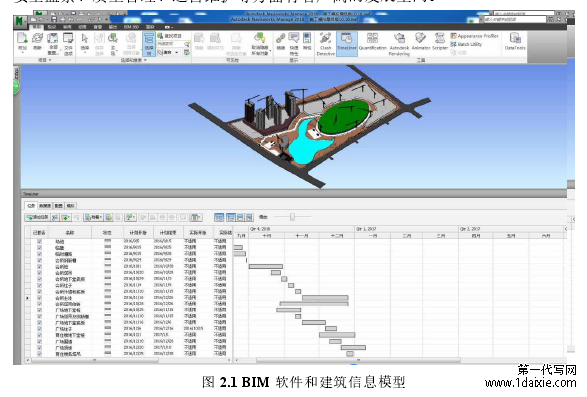The width and height of the screenshot is (587, 397).
Task: Click the TimeLiner insert task icon
Action: coord(55,217)
